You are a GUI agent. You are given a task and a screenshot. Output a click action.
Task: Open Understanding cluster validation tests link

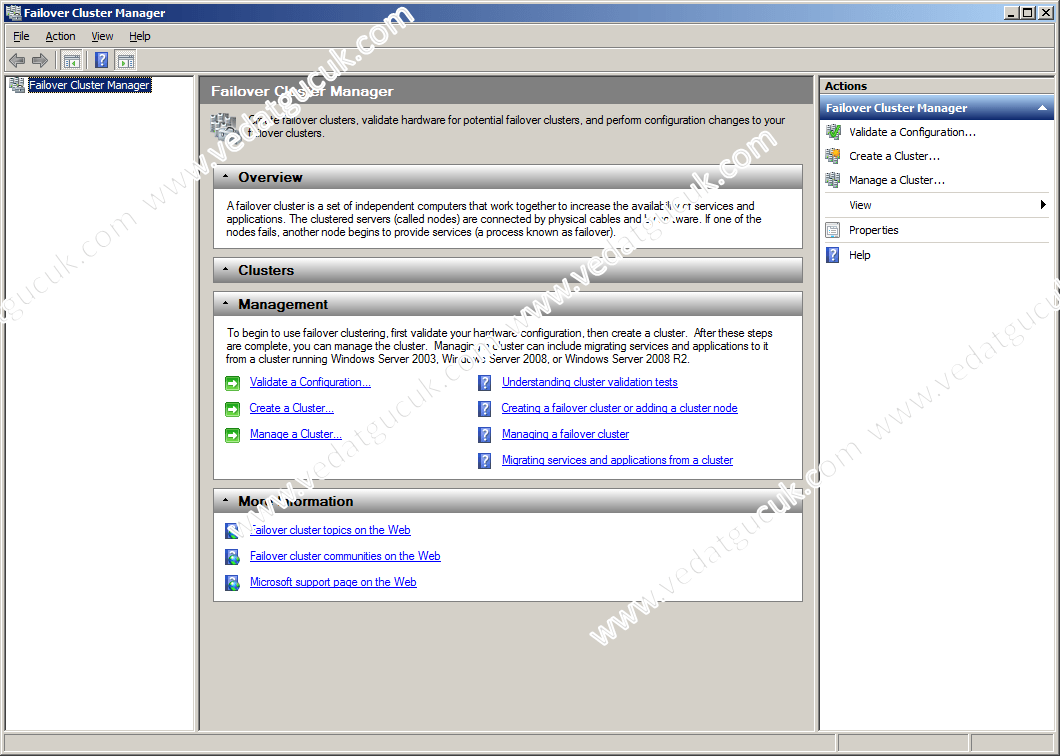click(x=589, y=382)
